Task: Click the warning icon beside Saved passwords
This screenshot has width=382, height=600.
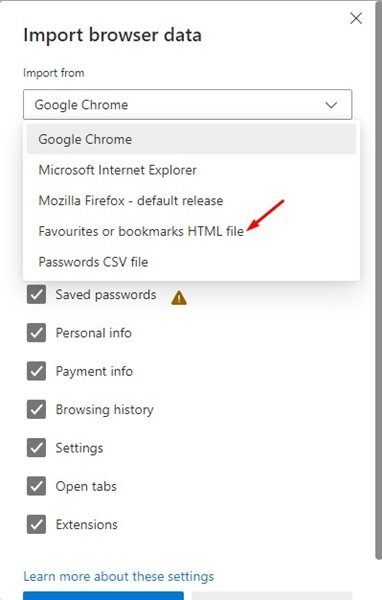Action: (179, 298)
